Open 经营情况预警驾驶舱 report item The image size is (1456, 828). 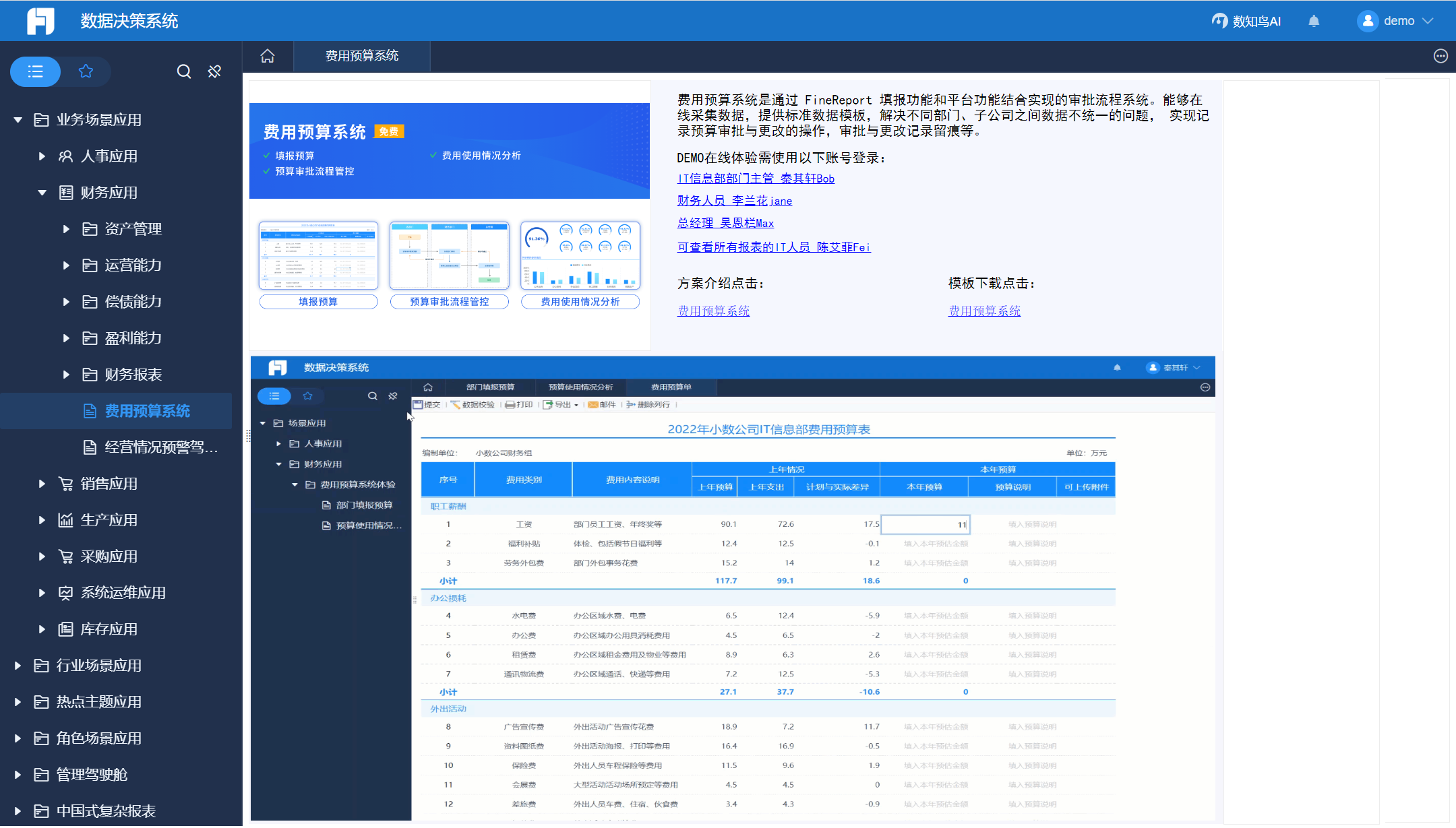[160, 447]
